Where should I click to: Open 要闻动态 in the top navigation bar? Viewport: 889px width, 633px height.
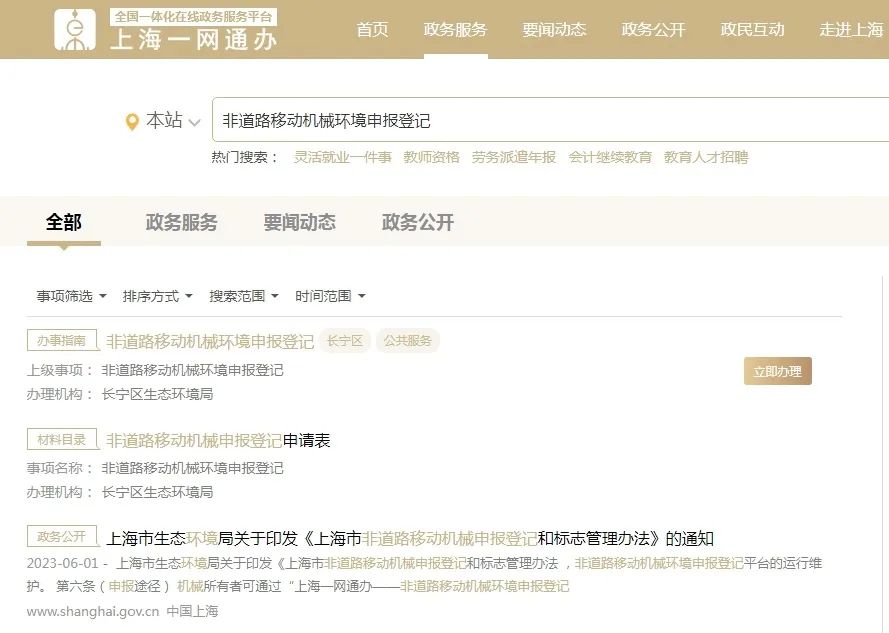point(554,30)
